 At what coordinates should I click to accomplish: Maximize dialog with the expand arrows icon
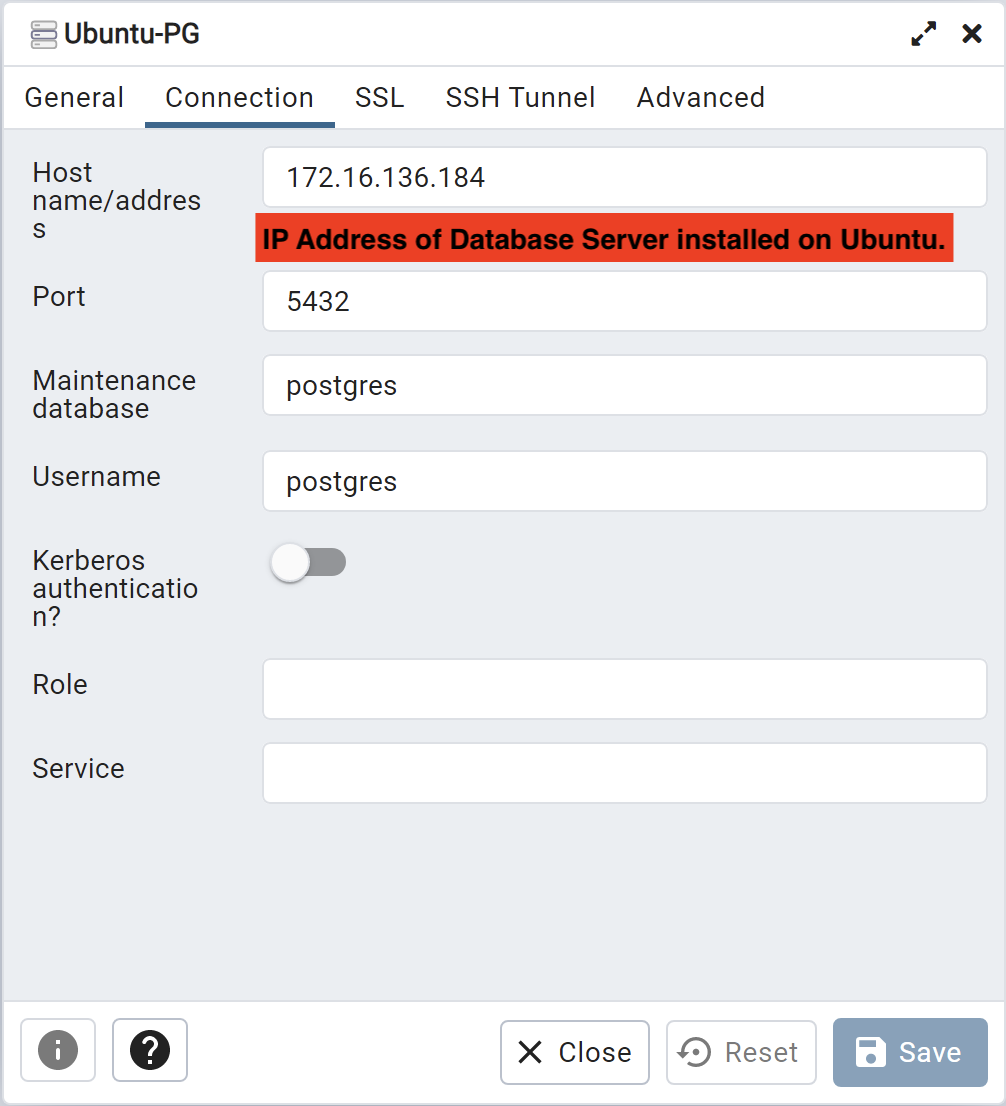pyautogui.click(x=923, y=33)
